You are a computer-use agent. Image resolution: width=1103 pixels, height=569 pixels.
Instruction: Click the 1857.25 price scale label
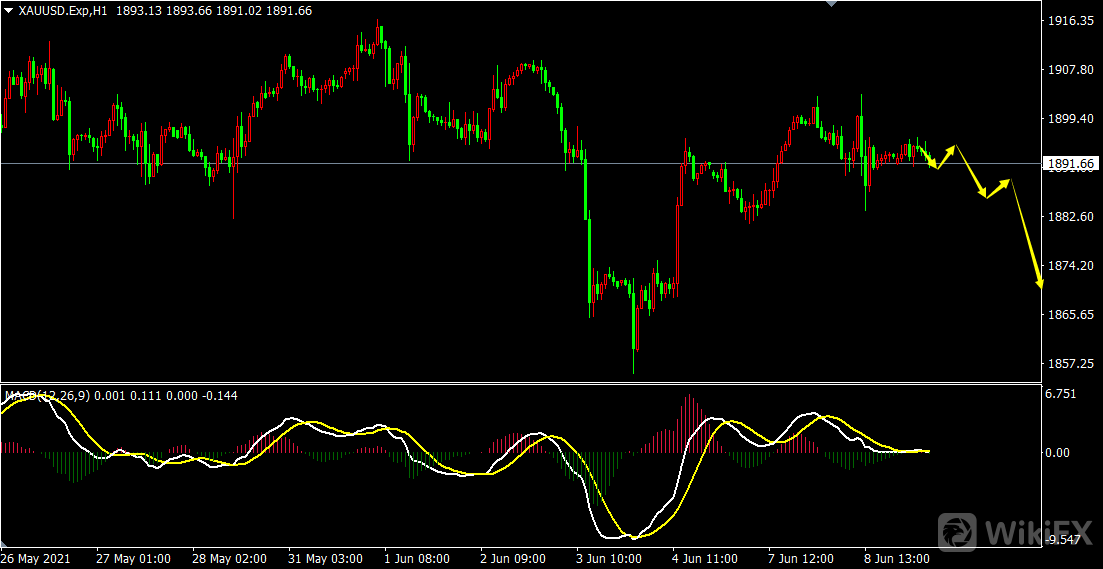tap(1069, 364)
